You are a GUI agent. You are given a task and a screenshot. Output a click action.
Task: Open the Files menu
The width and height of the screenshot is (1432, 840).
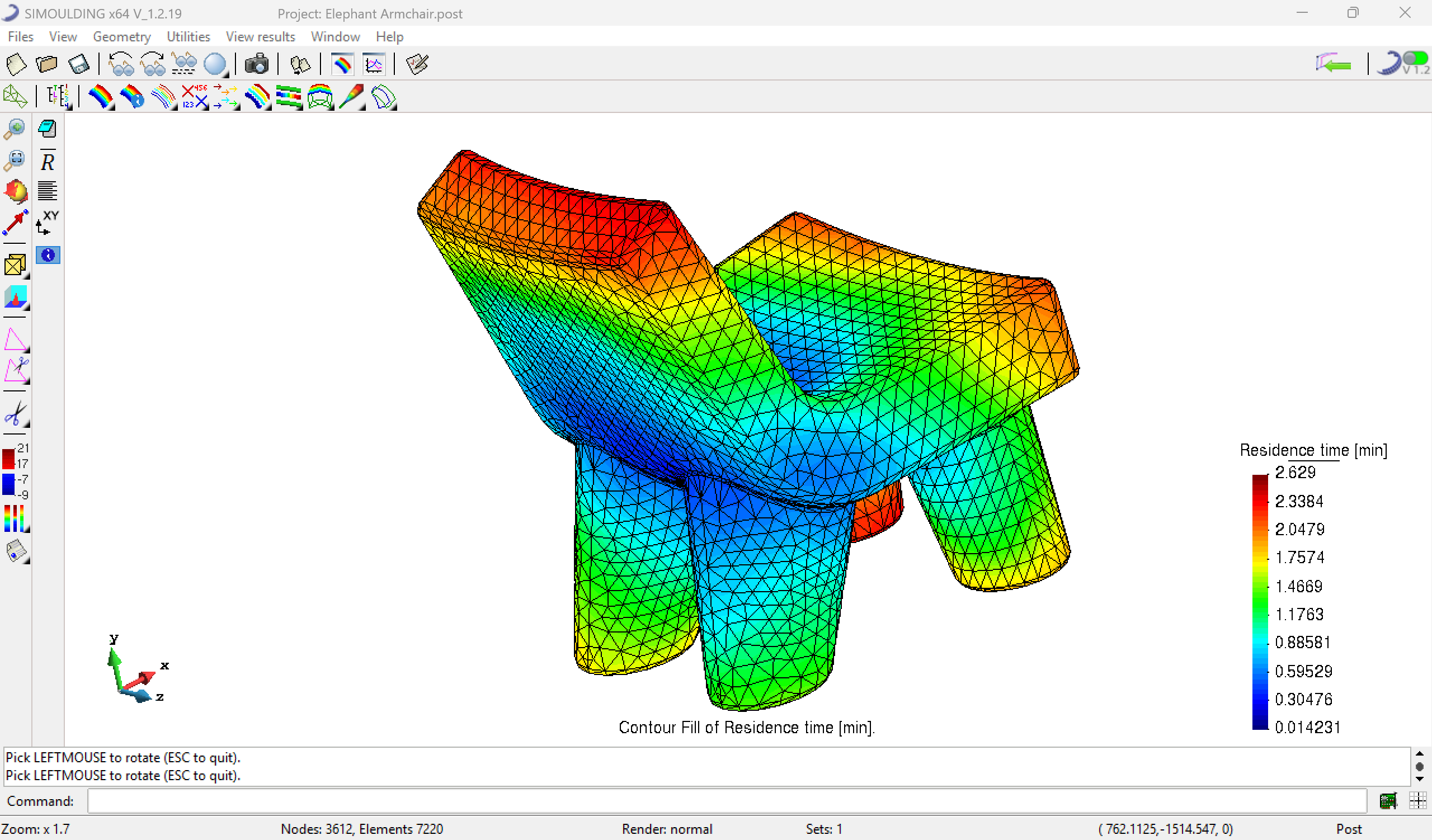point(21,37)
